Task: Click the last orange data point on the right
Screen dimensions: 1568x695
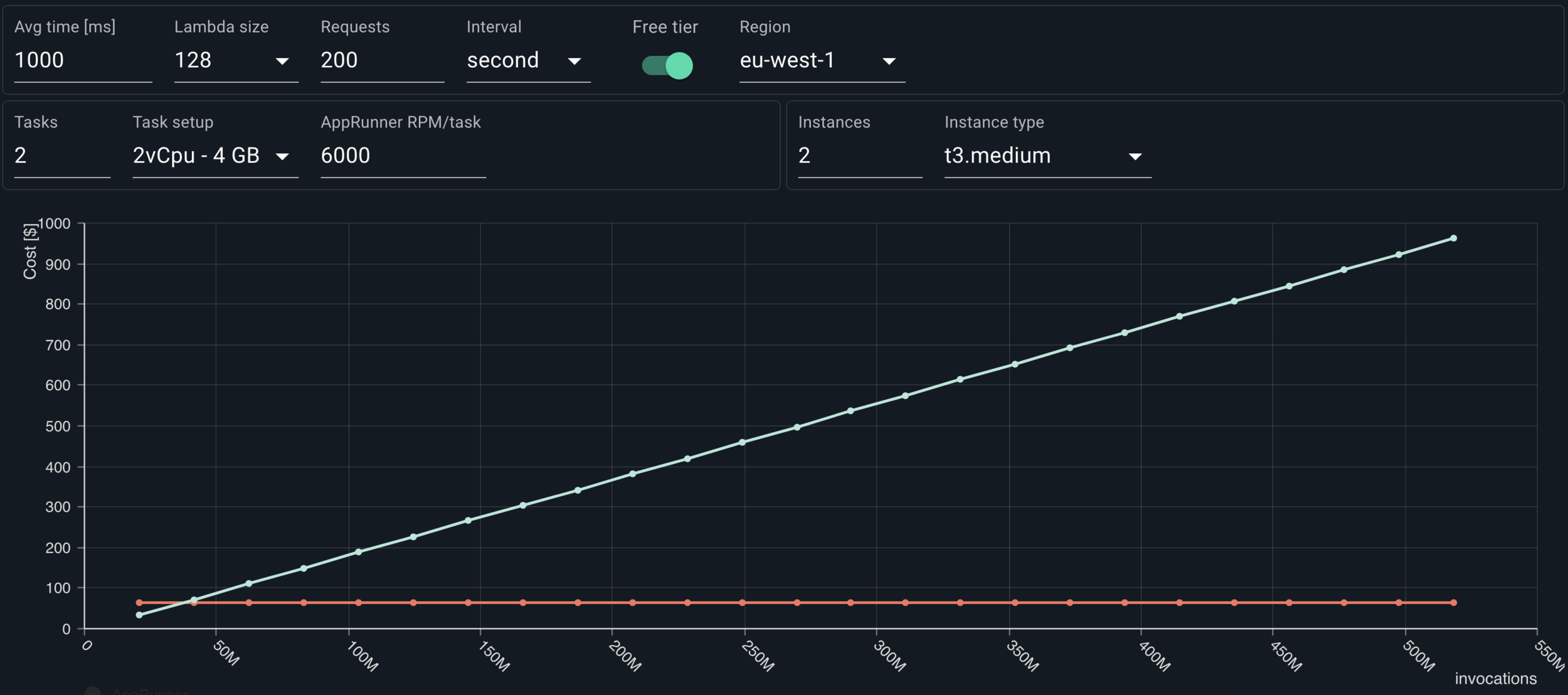Action: point(1453,602)
